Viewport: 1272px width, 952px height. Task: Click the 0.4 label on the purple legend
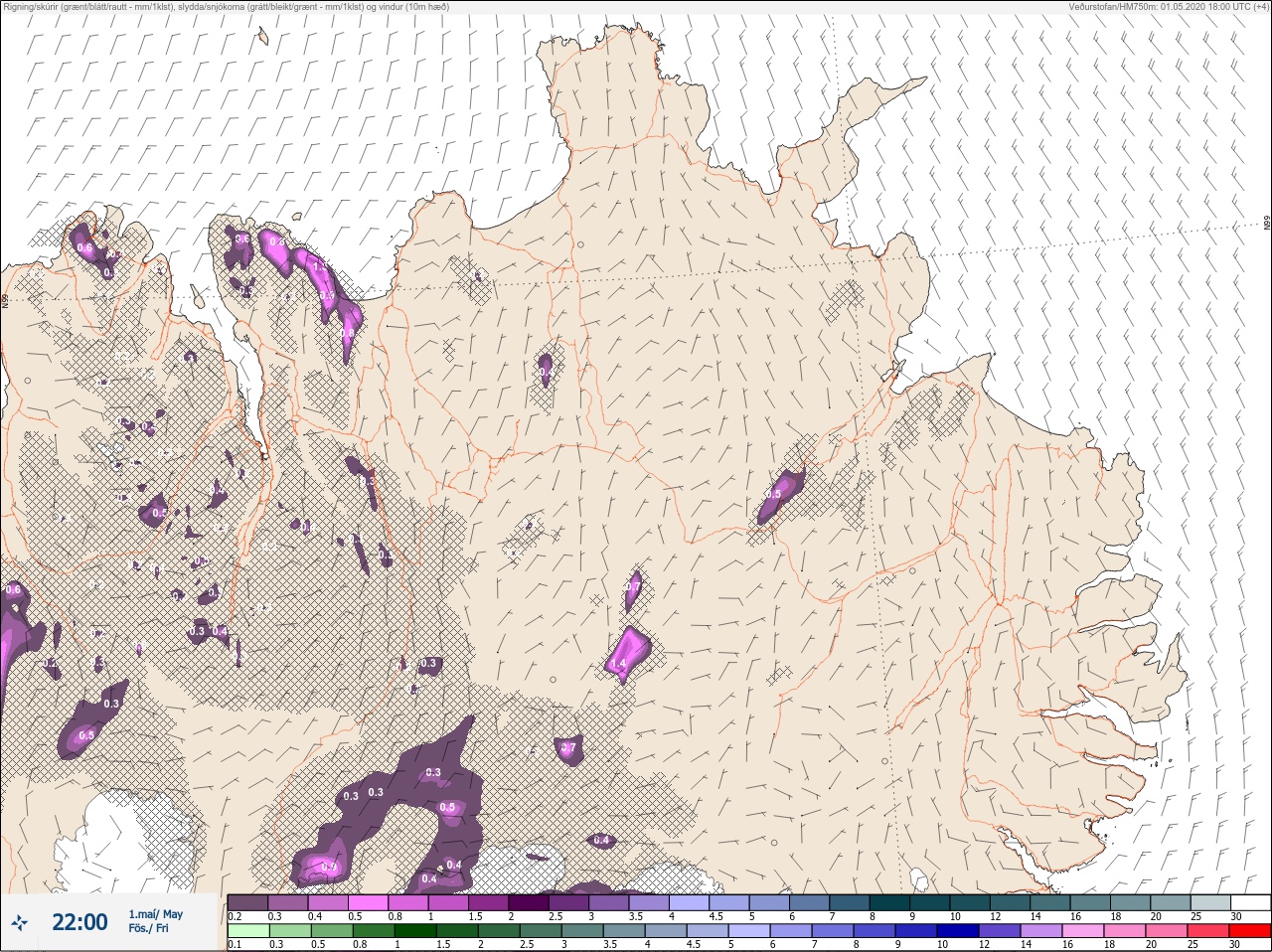pyautogui.click(x=315, y=916)
